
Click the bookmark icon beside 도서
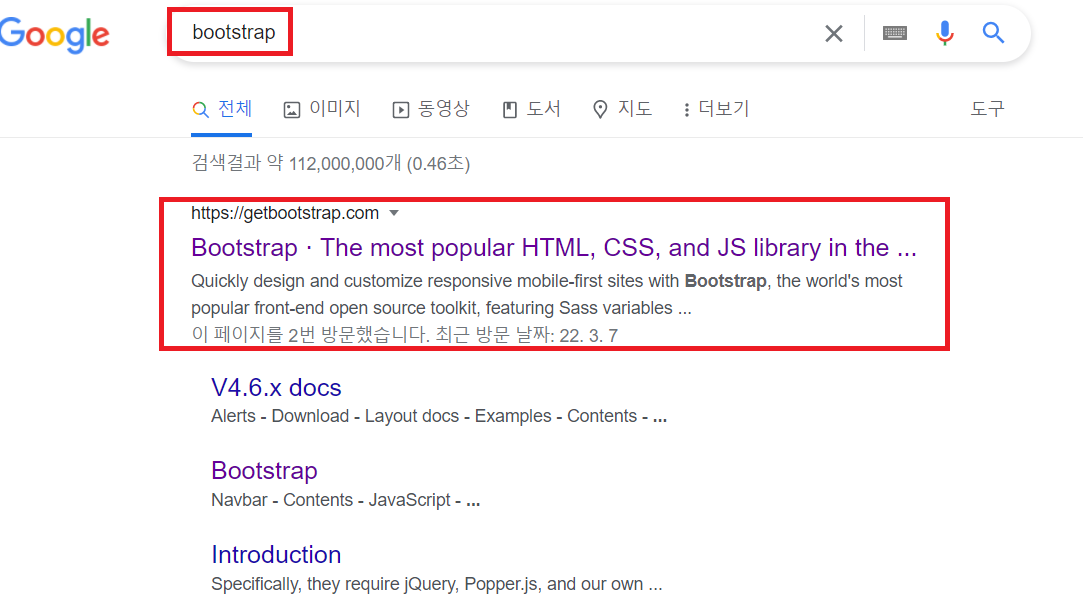[x=510, y=108]
